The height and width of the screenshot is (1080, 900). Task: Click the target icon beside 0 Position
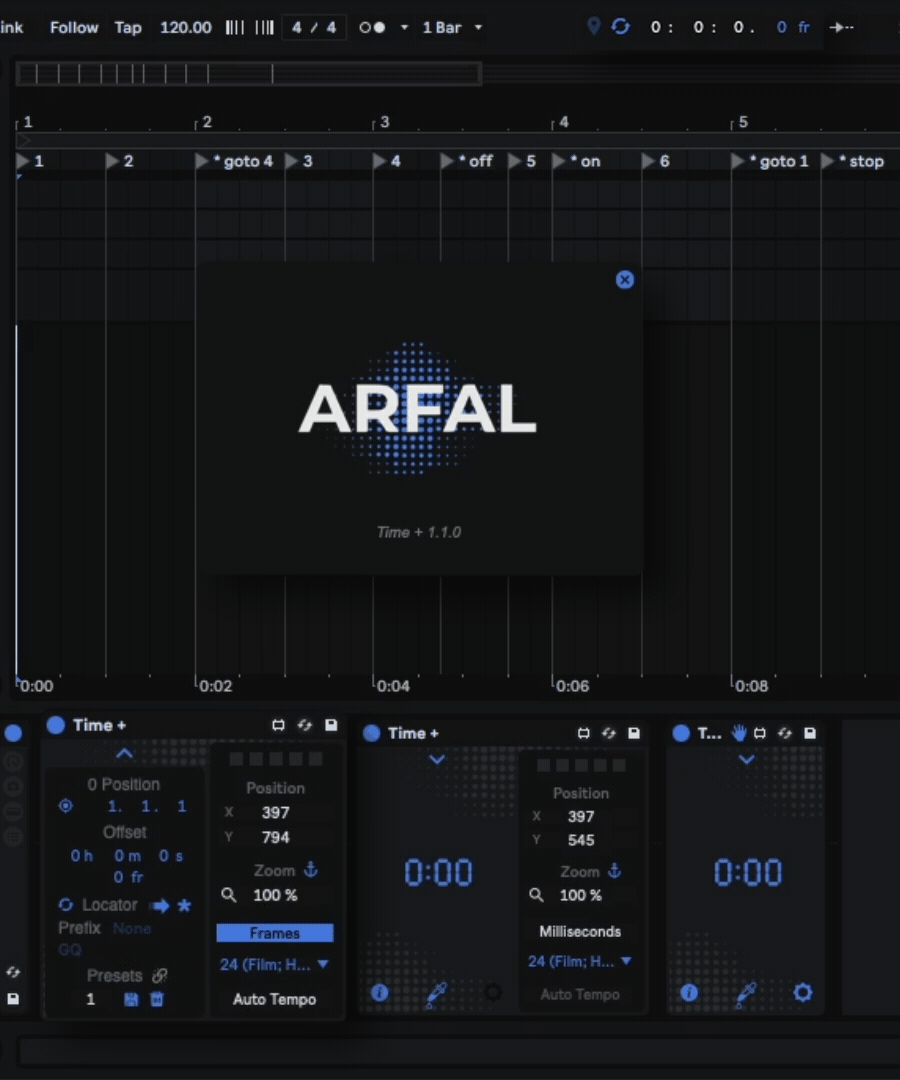point(66,806)
